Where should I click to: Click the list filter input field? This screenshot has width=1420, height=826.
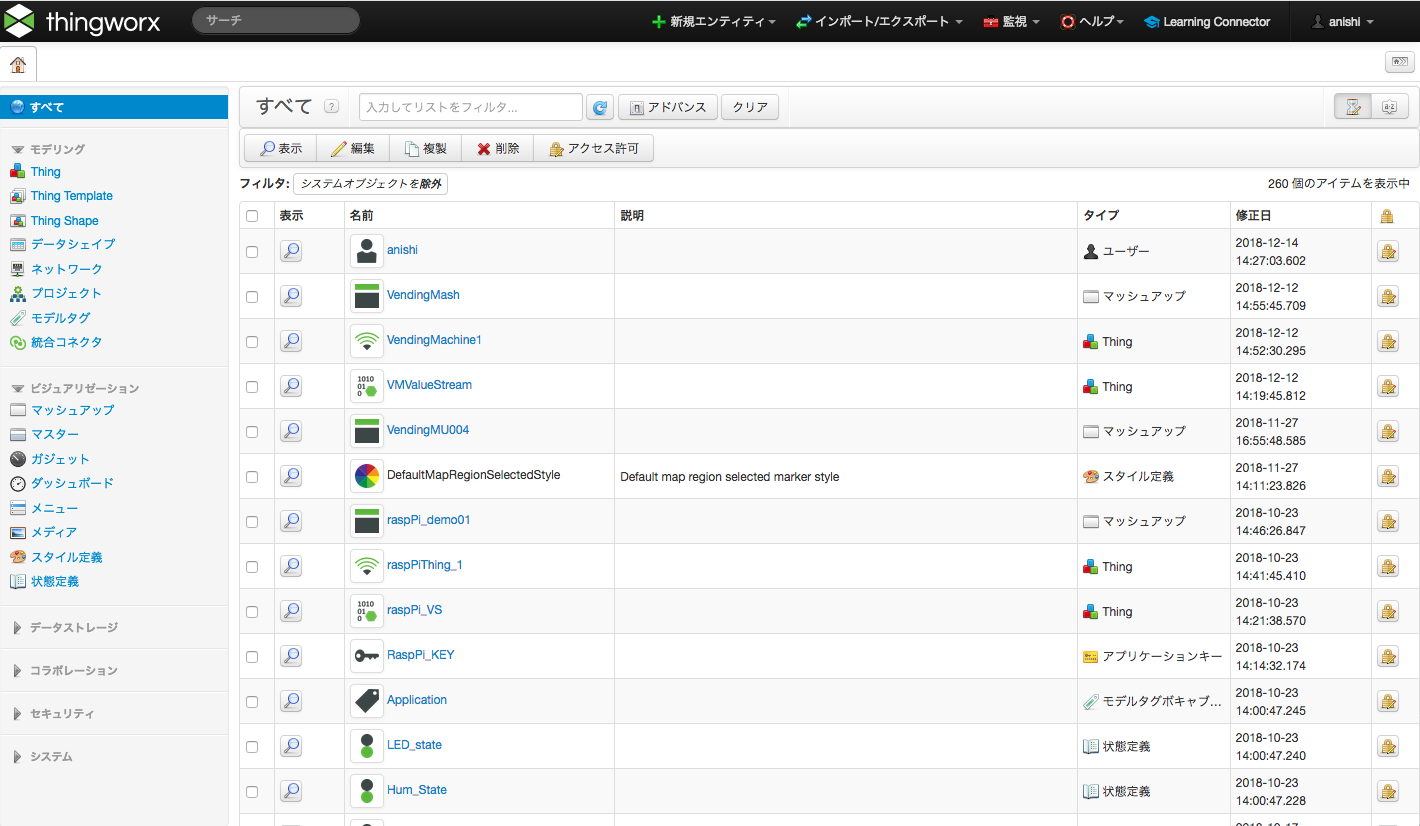pyautogui.click(x=471, y=107)
